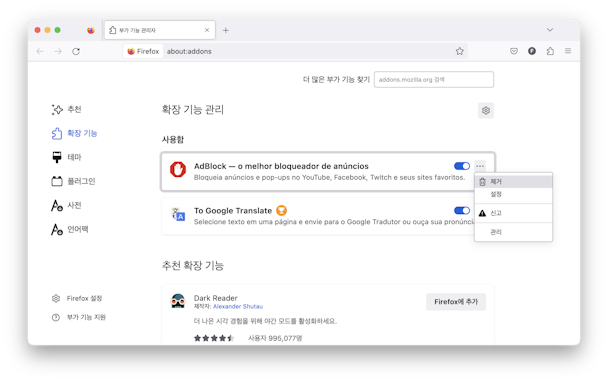Open the 확장 기능 sidebar section
The height and width of the screenshot is (382, 608).
pyautogui.click(x=74, y=133)
